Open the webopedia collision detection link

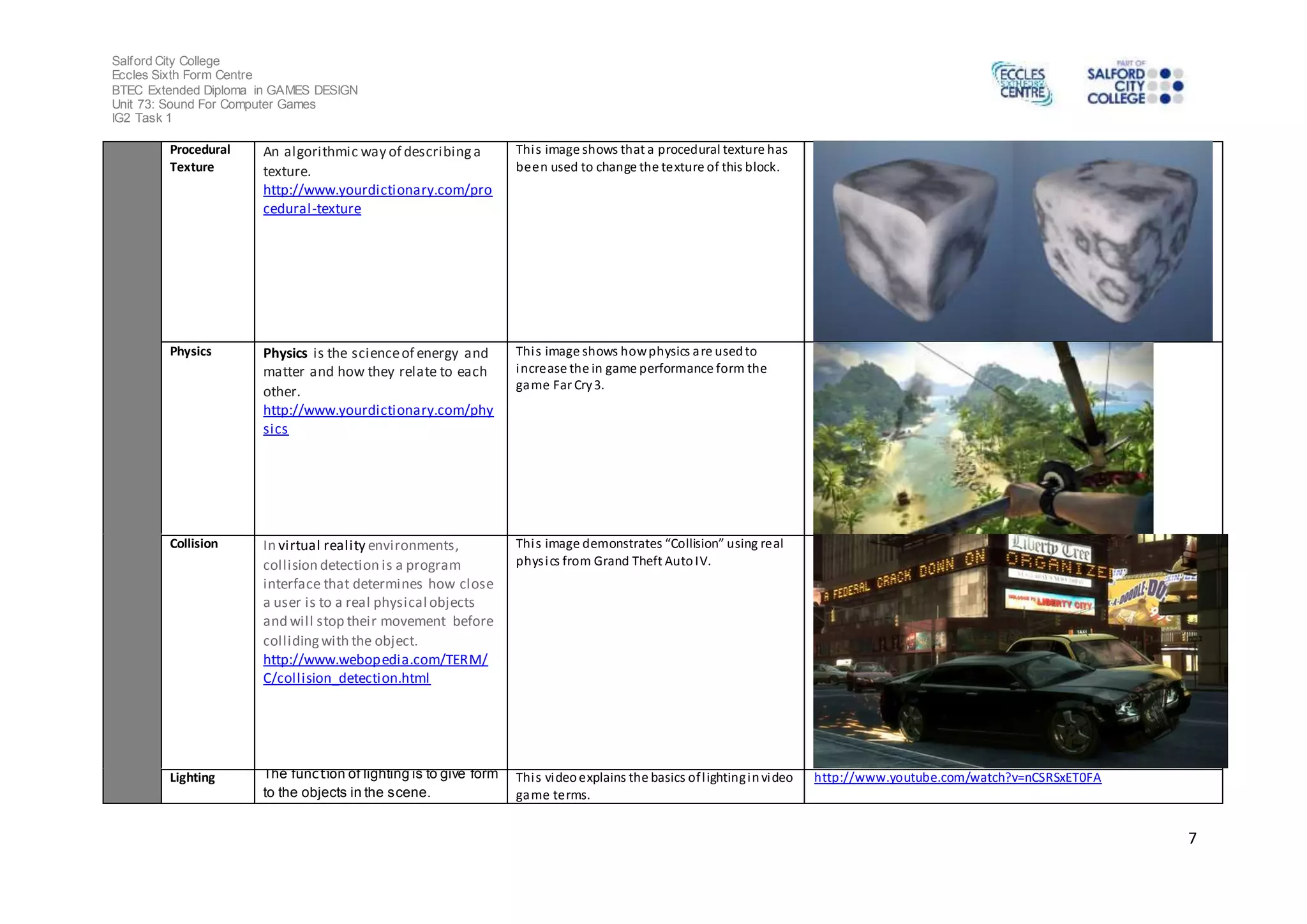[x=375, y=660]
